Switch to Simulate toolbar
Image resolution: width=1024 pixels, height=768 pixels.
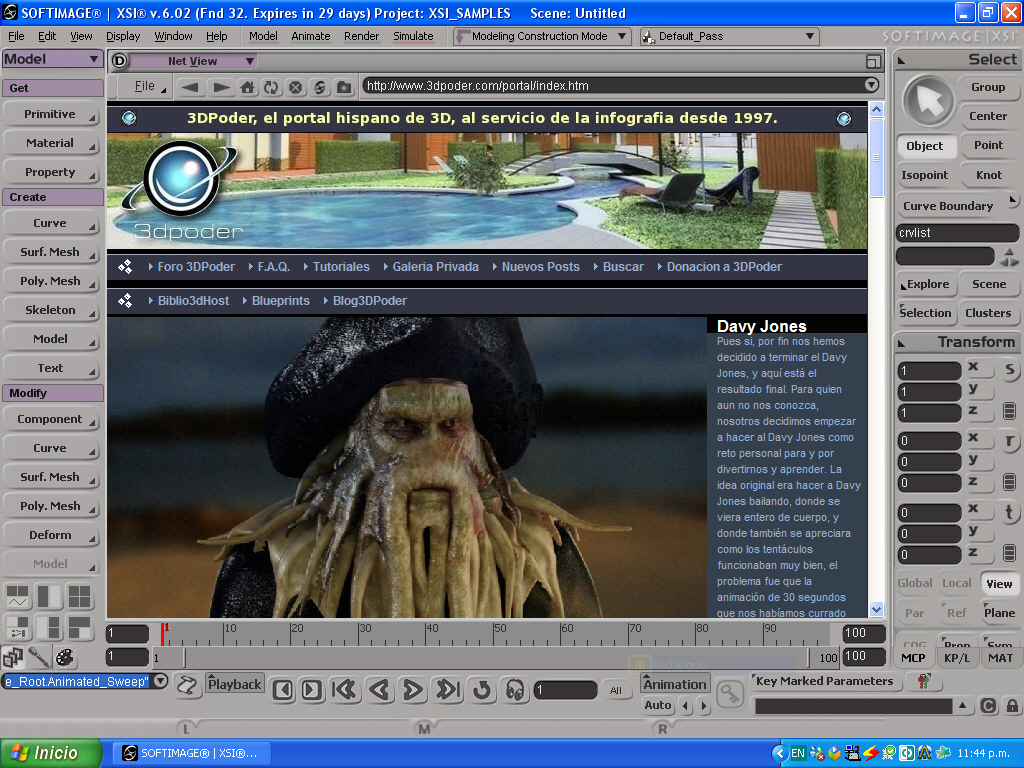[413, 37]
